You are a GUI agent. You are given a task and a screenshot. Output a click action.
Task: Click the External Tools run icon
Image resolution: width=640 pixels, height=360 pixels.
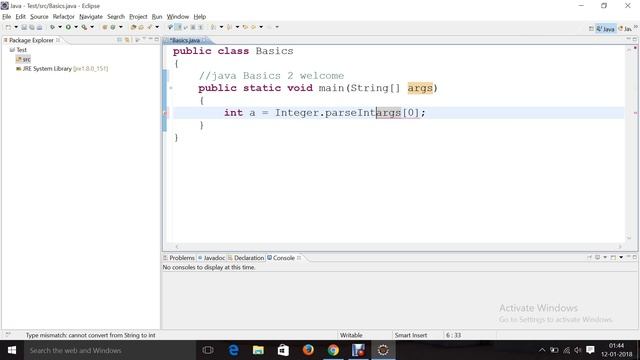click(84, 27)
